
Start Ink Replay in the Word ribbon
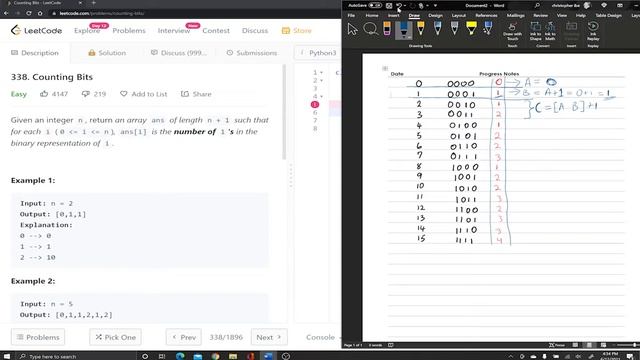[x=593, y=31]
